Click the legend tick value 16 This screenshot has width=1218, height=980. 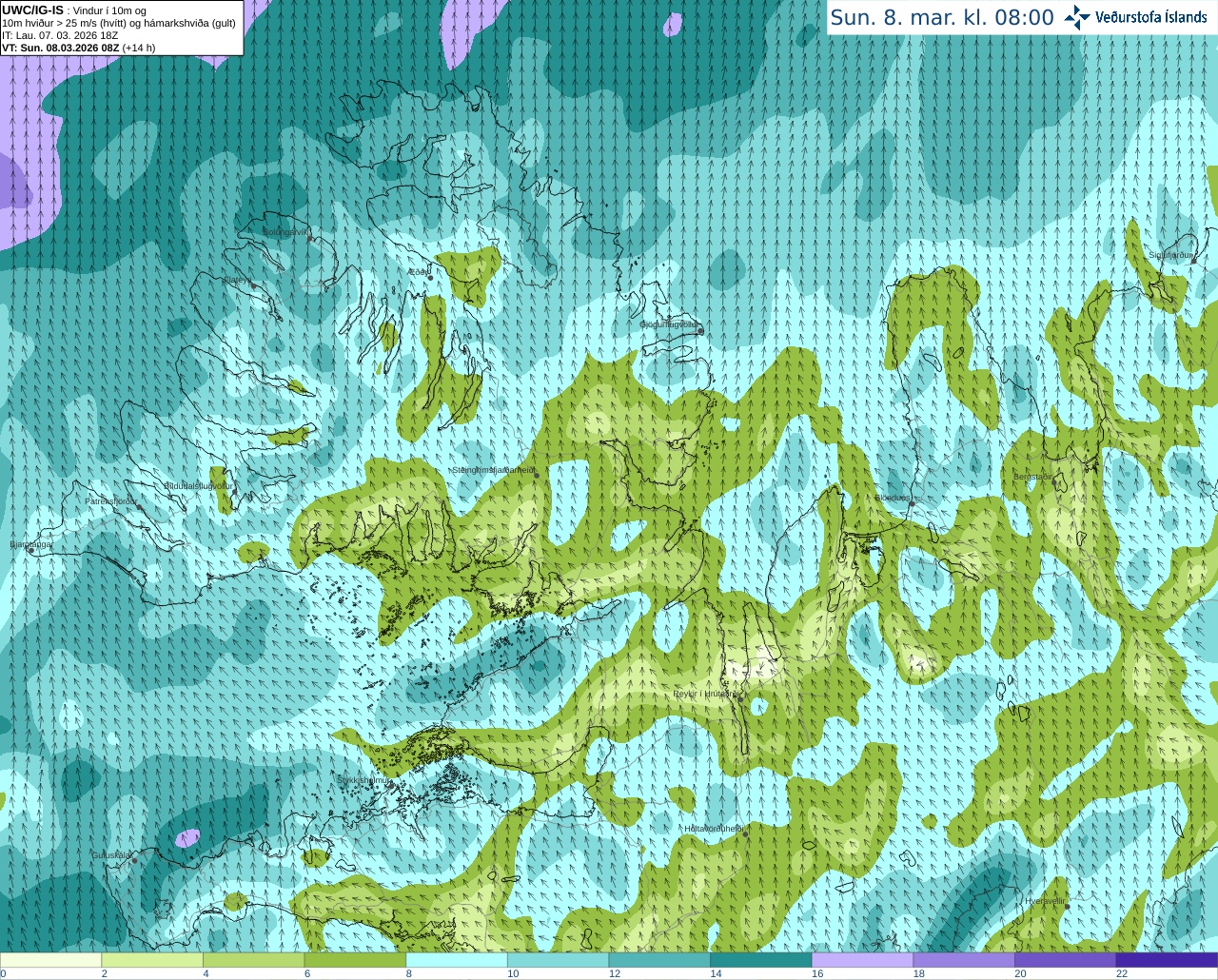point(817,973)
